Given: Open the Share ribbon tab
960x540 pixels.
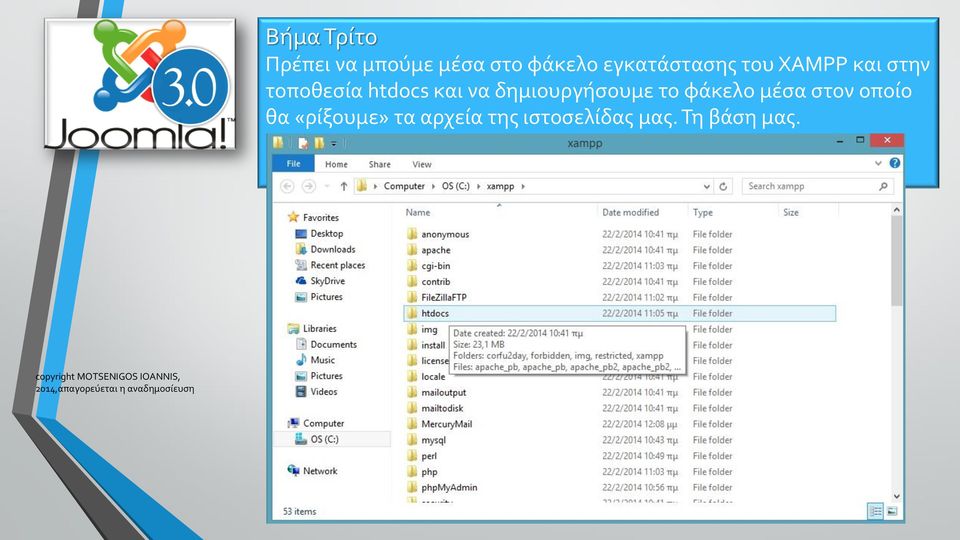Looking at the screenshot, I should [x=380, y=164].
